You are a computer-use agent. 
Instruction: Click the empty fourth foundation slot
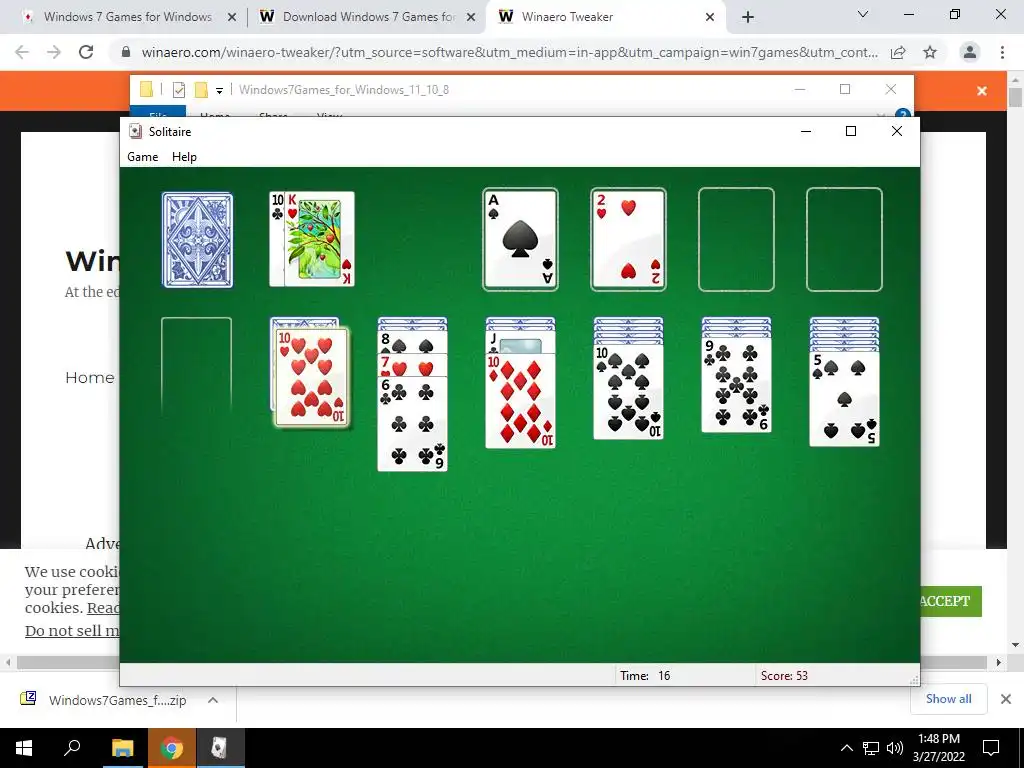coord(844,239)
